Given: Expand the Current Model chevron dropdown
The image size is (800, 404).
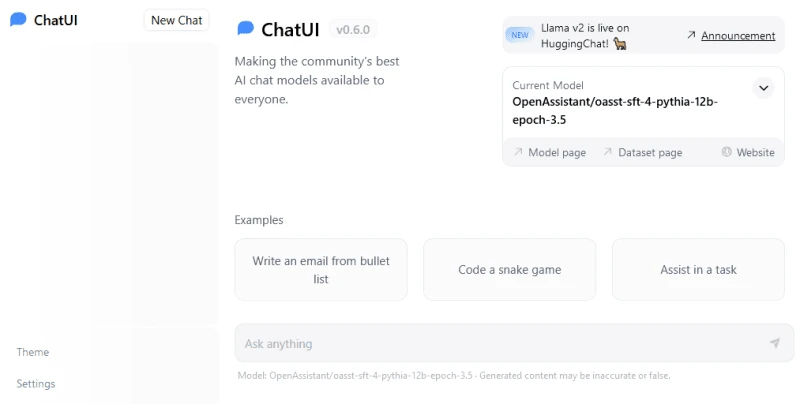Looking at the screenshot, I should 763,88.
